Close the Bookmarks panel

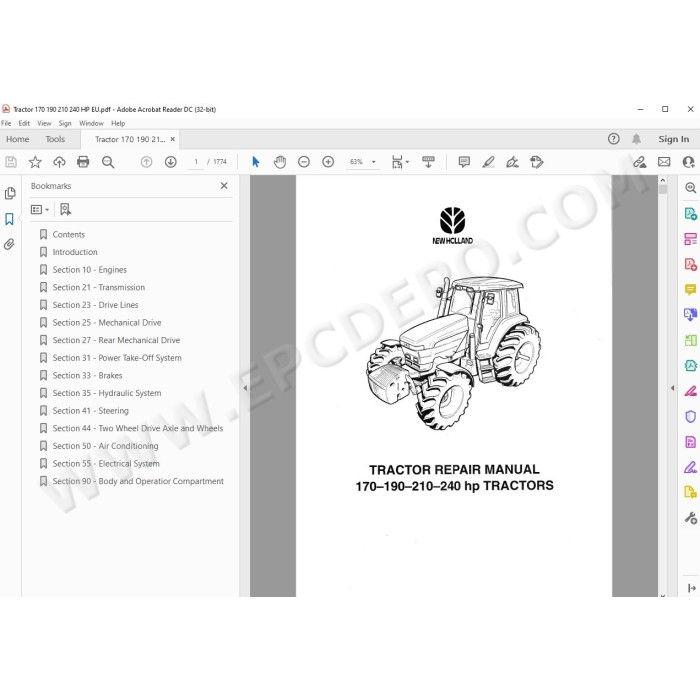point(224,186)
